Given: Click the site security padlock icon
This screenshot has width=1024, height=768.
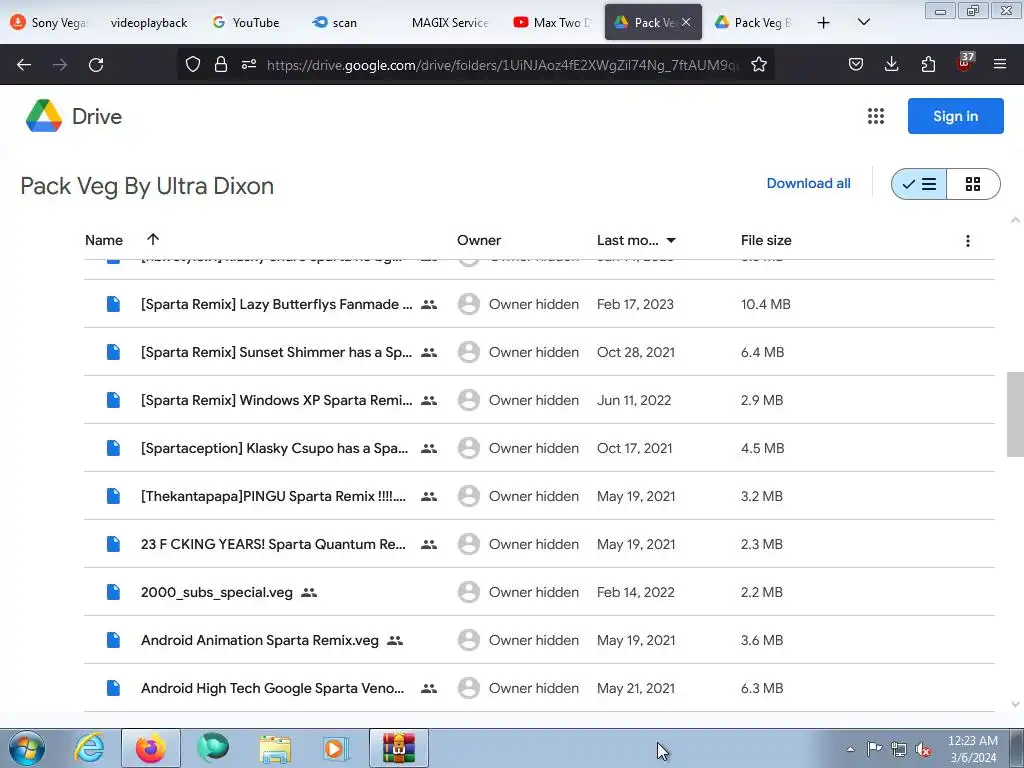Looking at the screenshot, I should point(221,64).
